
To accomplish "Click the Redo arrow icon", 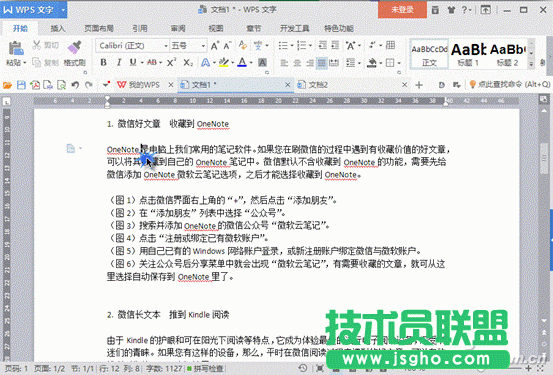I will 89,85.
